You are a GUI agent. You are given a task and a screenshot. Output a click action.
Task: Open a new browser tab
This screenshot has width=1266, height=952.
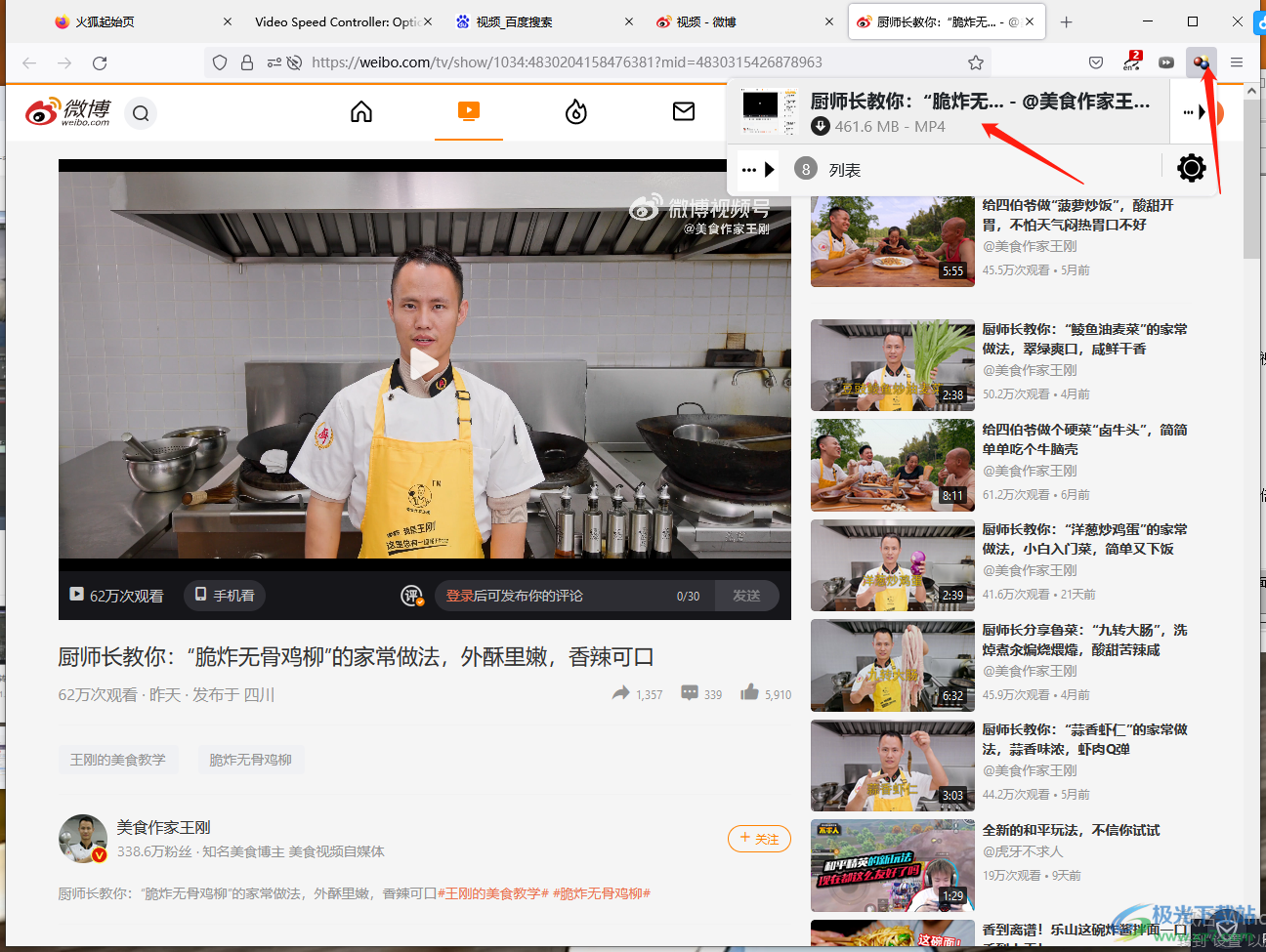click(x=1067, y=21)
